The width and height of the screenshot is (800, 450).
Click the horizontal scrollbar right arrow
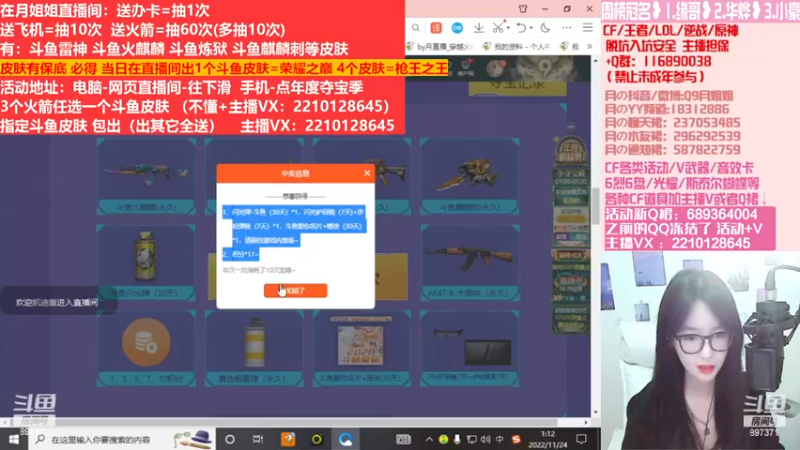point(586,422)
